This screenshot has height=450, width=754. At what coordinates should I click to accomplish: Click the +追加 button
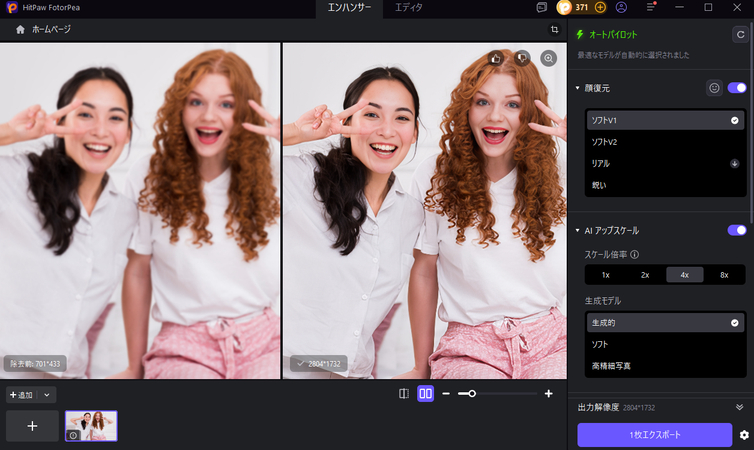tap(21, 395)
